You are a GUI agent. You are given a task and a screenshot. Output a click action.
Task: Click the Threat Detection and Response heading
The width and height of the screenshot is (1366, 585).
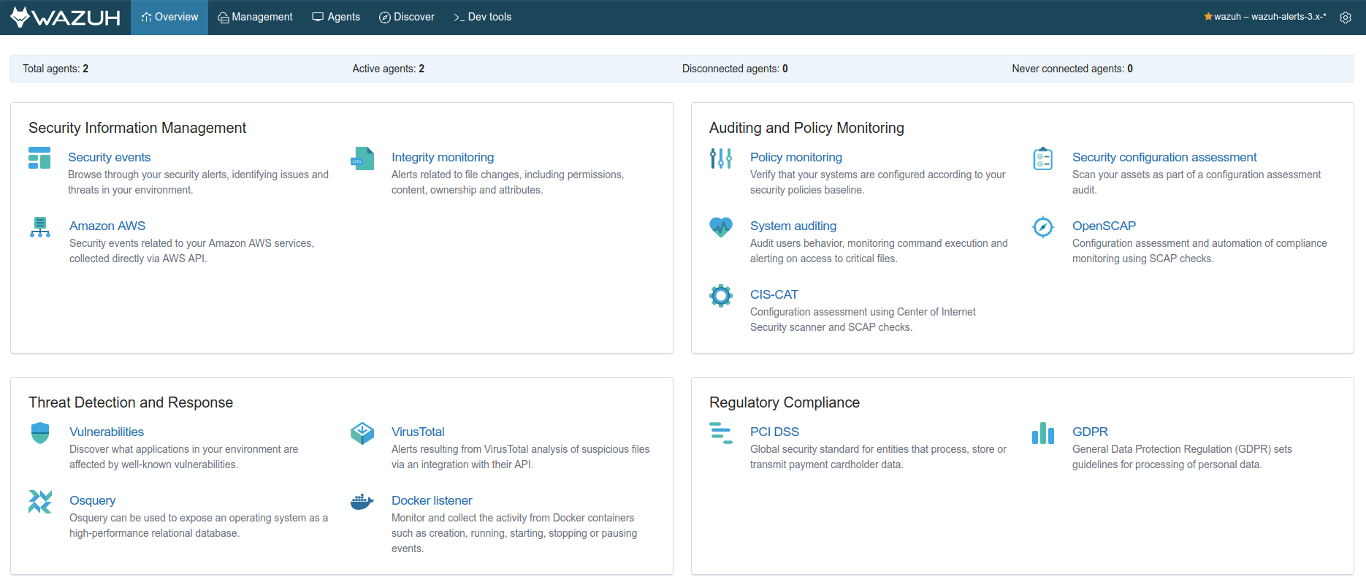pyautogui.click(x=131, y=403)
